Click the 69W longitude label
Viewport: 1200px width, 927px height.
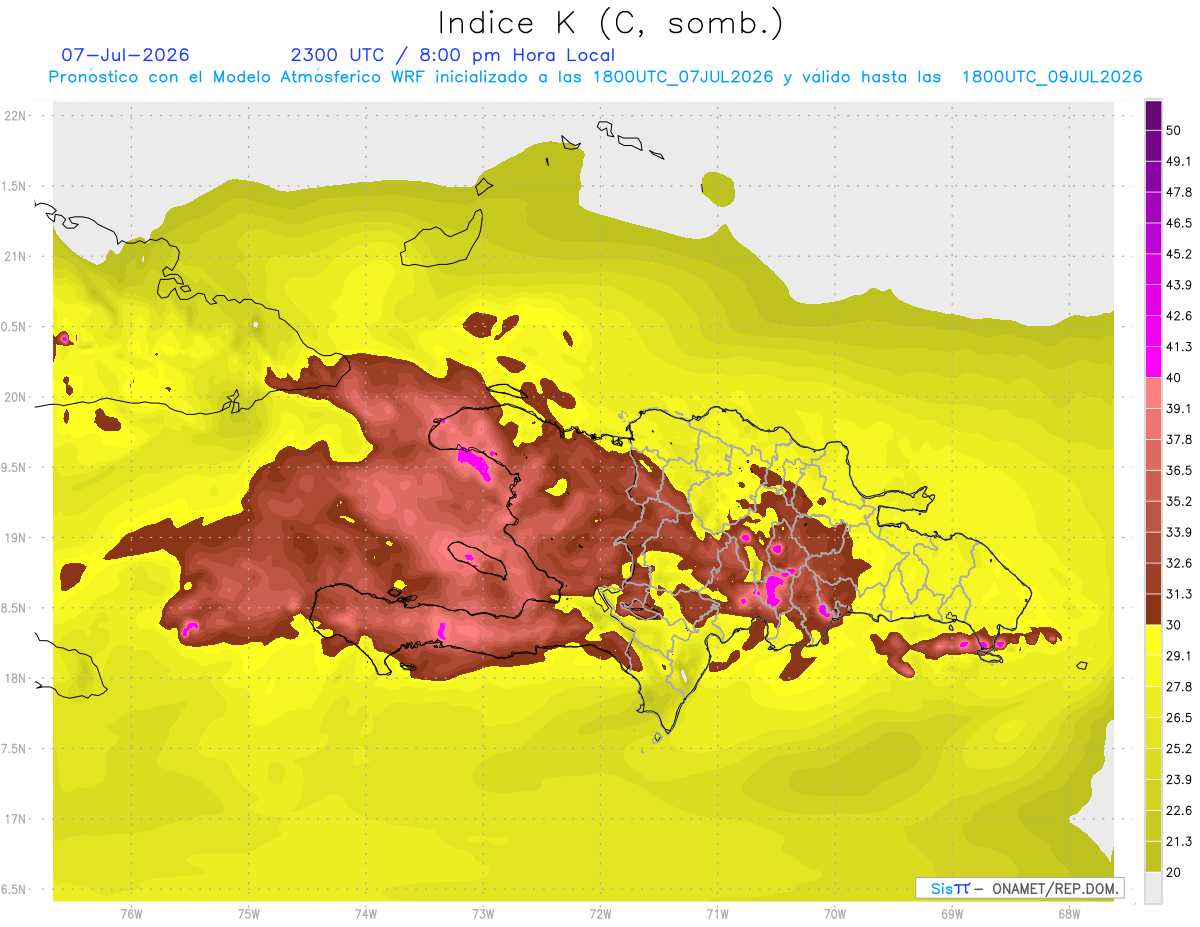(952, 913)
